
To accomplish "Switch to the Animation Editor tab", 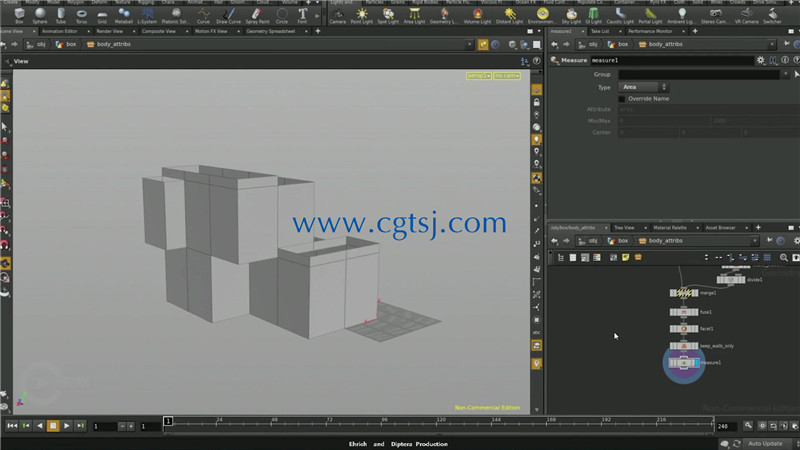I will (x=60, y=31).
